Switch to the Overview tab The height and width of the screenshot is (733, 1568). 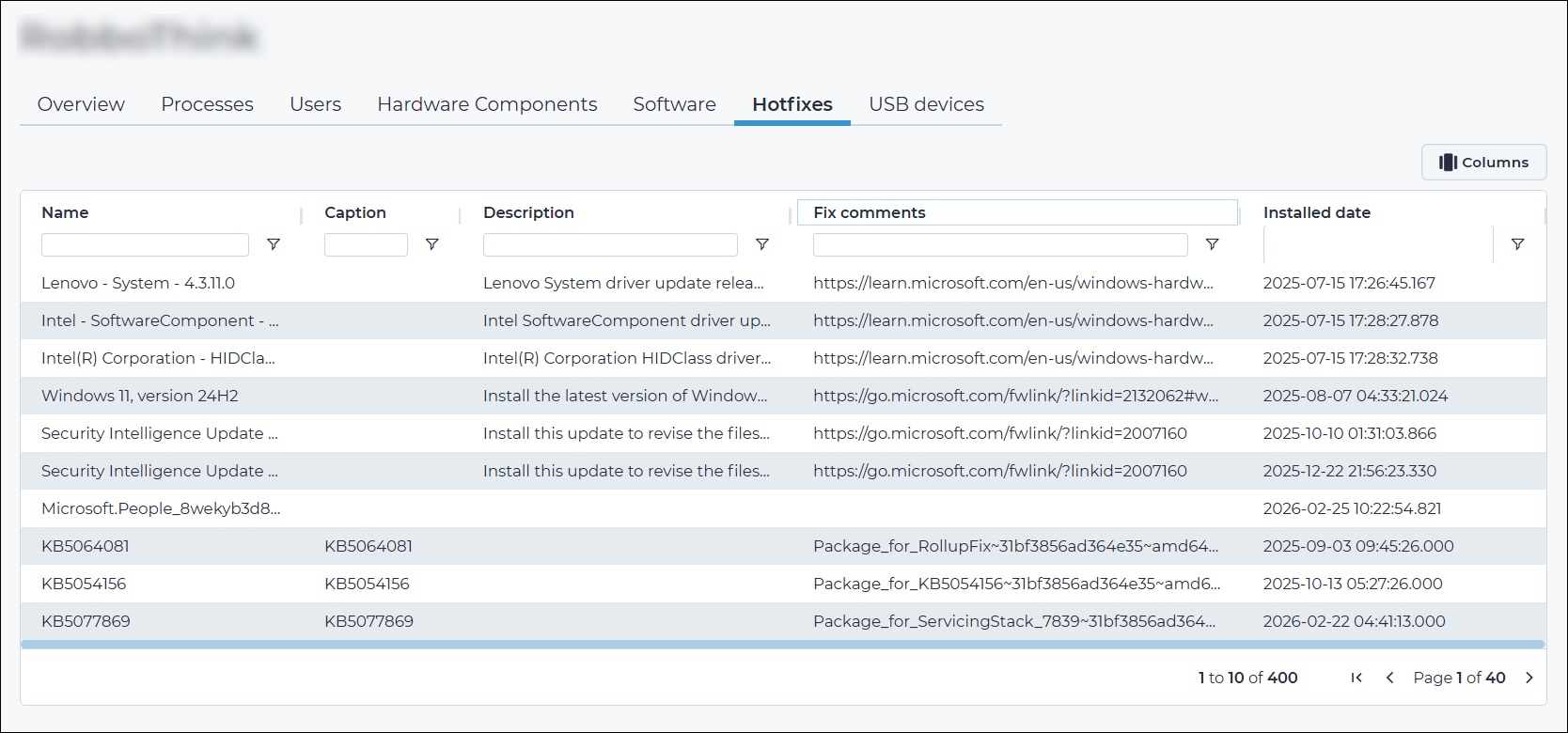[81, 104]
